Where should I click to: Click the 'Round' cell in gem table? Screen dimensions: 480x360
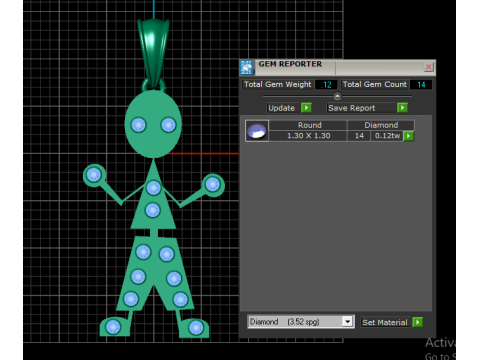click(309, 125)
